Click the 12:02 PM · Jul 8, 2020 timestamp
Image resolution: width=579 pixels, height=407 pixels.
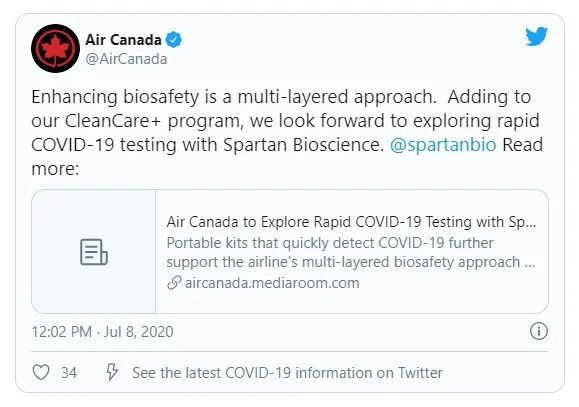(102, 332)
